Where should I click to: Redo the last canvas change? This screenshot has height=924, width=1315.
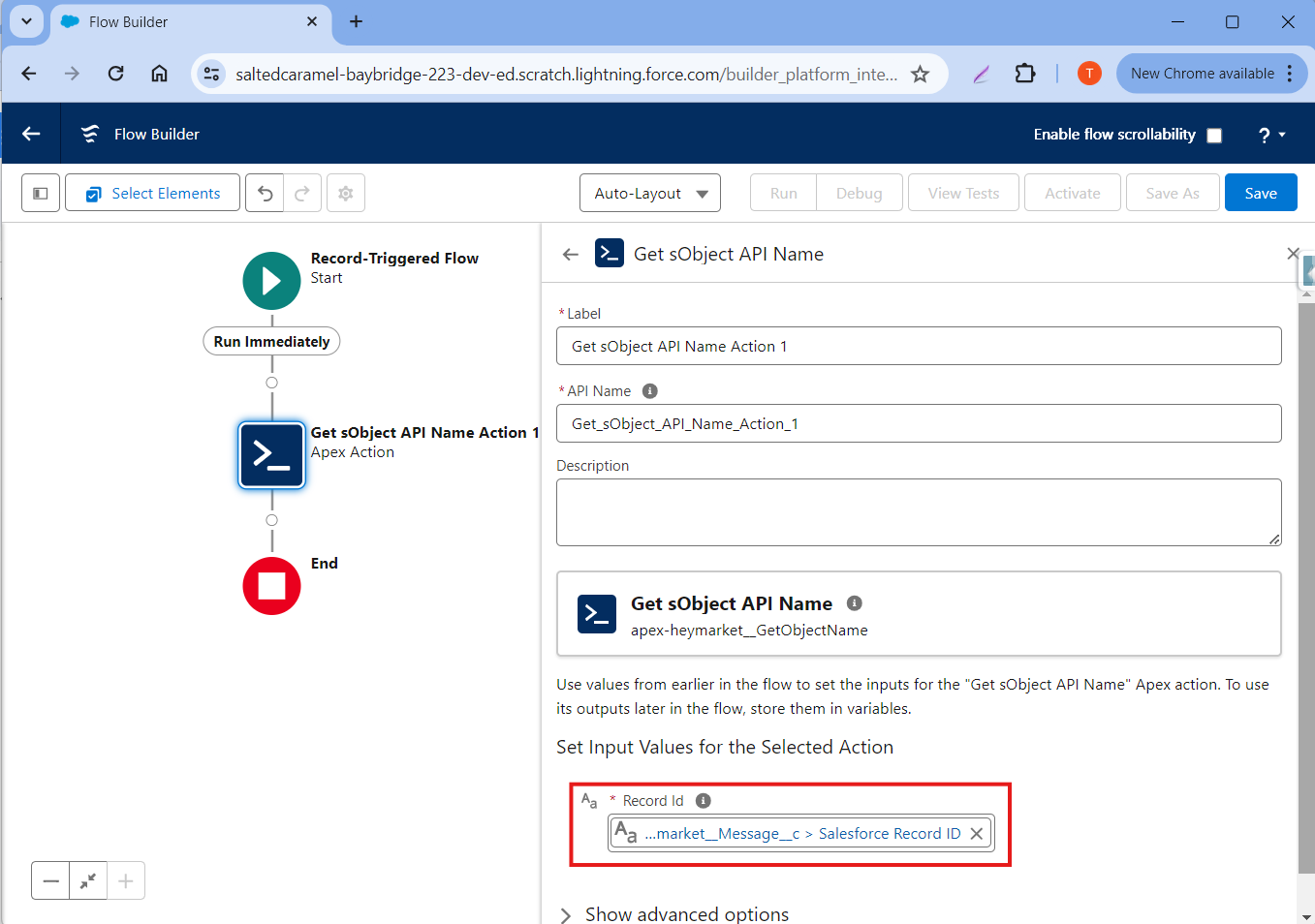click(x=302, y=194)
